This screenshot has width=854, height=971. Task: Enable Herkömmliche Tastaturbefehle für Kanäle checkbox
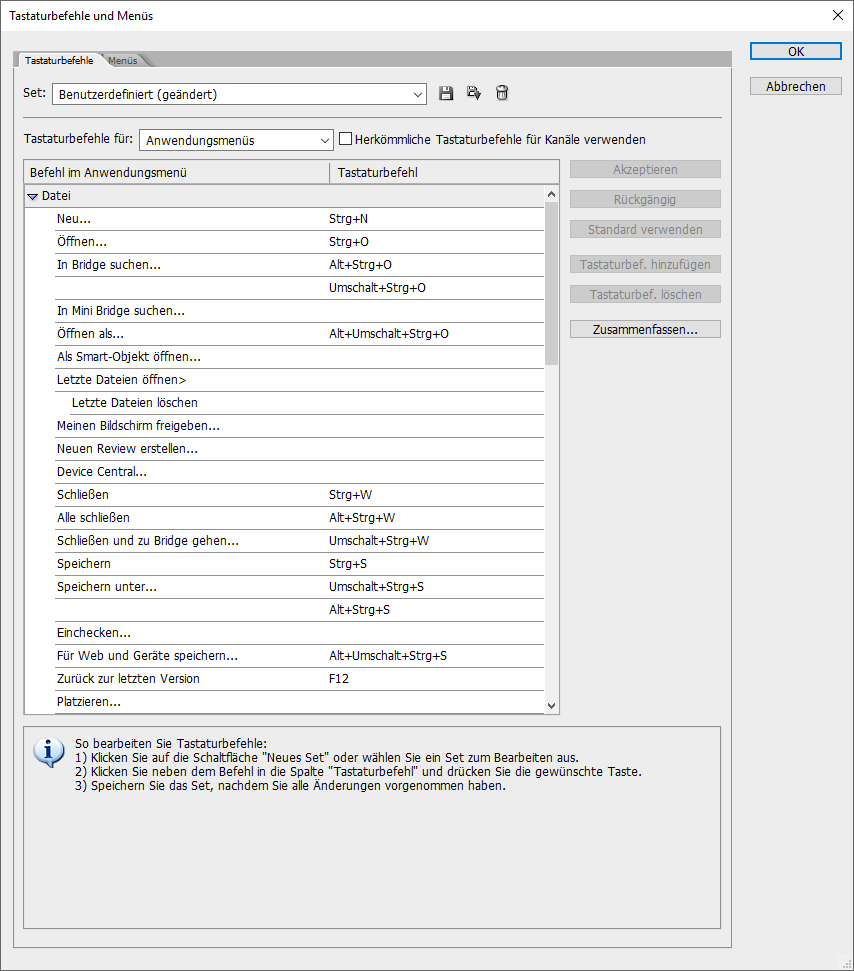click(x=346, y=140)
